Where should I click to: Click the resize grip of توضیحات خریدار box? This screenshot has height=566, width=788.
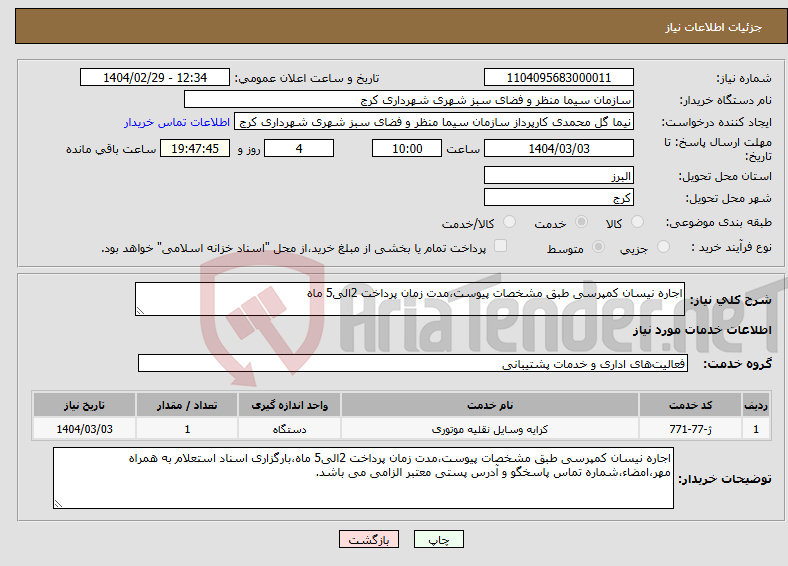(x=58, y=503)
